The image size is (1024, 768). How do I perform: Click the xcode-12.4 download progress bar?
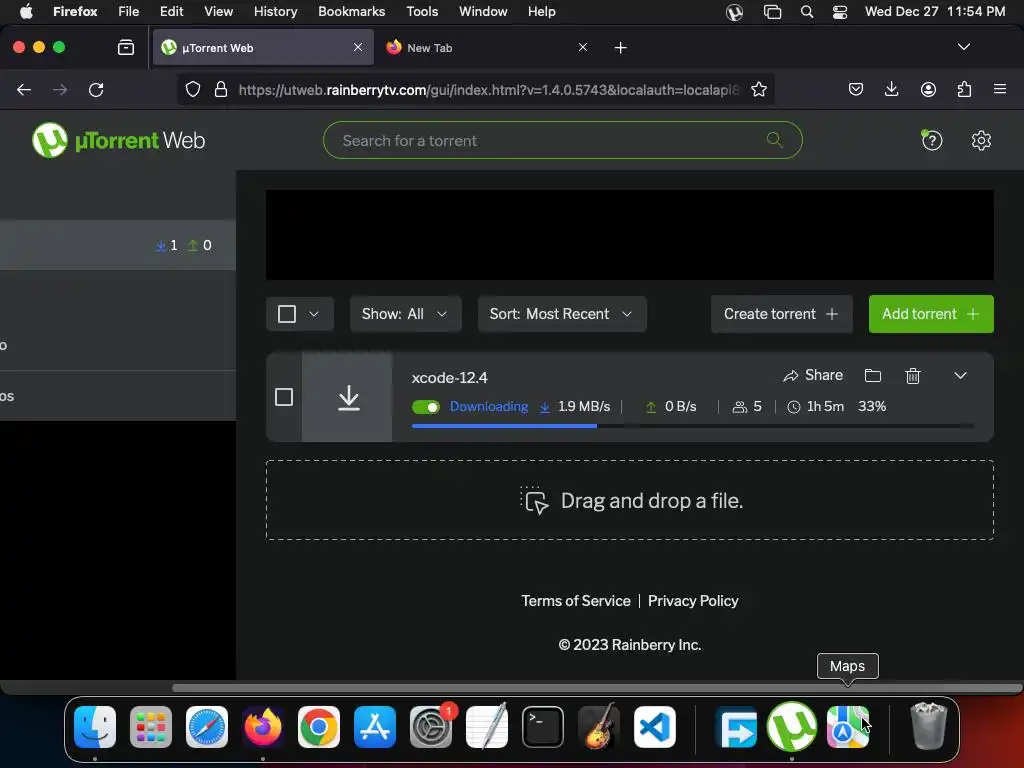tap(692, 426)
